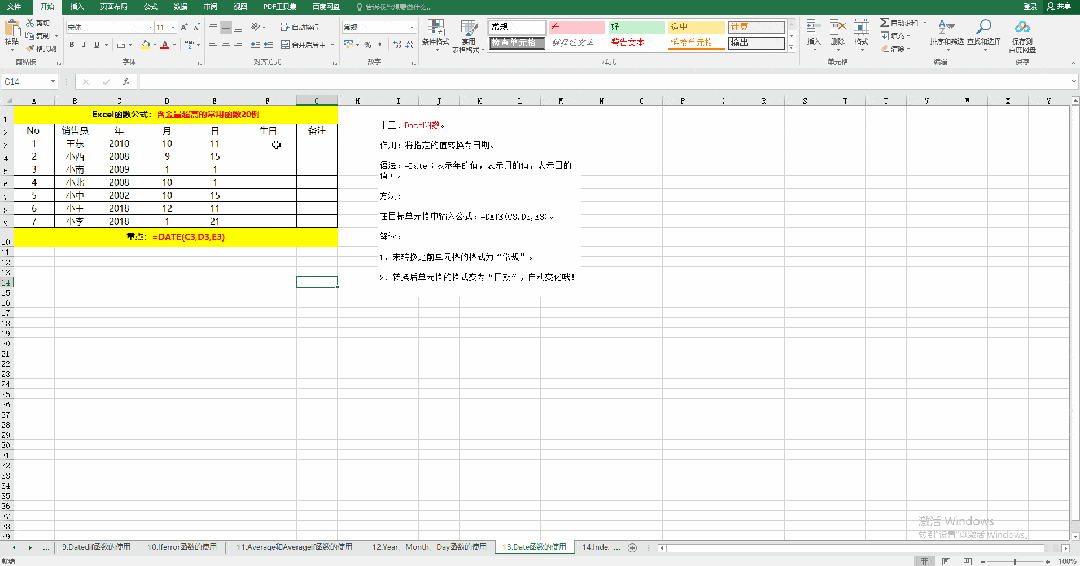1080x566 pixels.
Task: Switch to Page Layout view in status bar
Action: [946, 561]
